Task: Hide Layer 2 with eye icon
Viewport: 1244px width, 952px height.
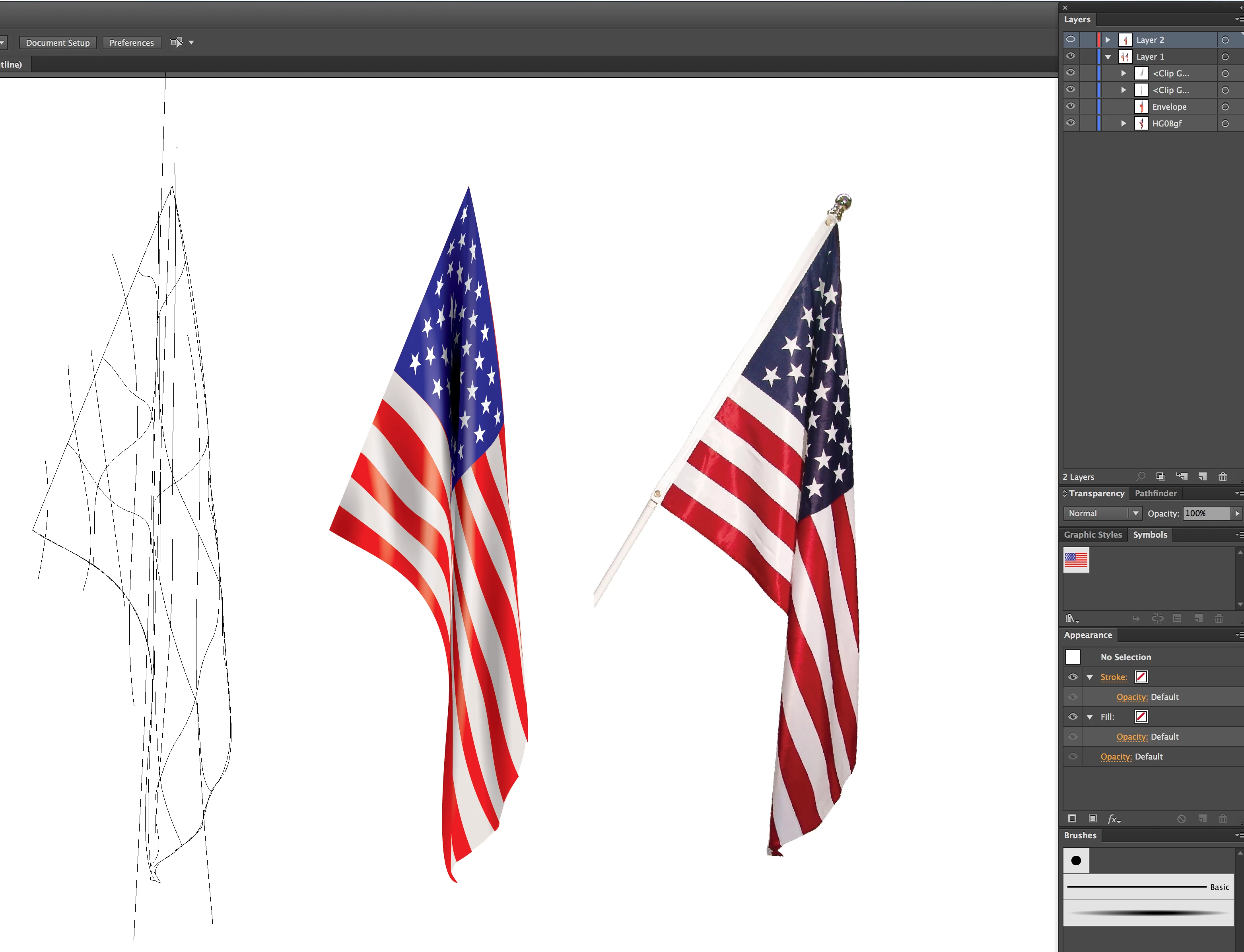Action: tap(1071, 40)
